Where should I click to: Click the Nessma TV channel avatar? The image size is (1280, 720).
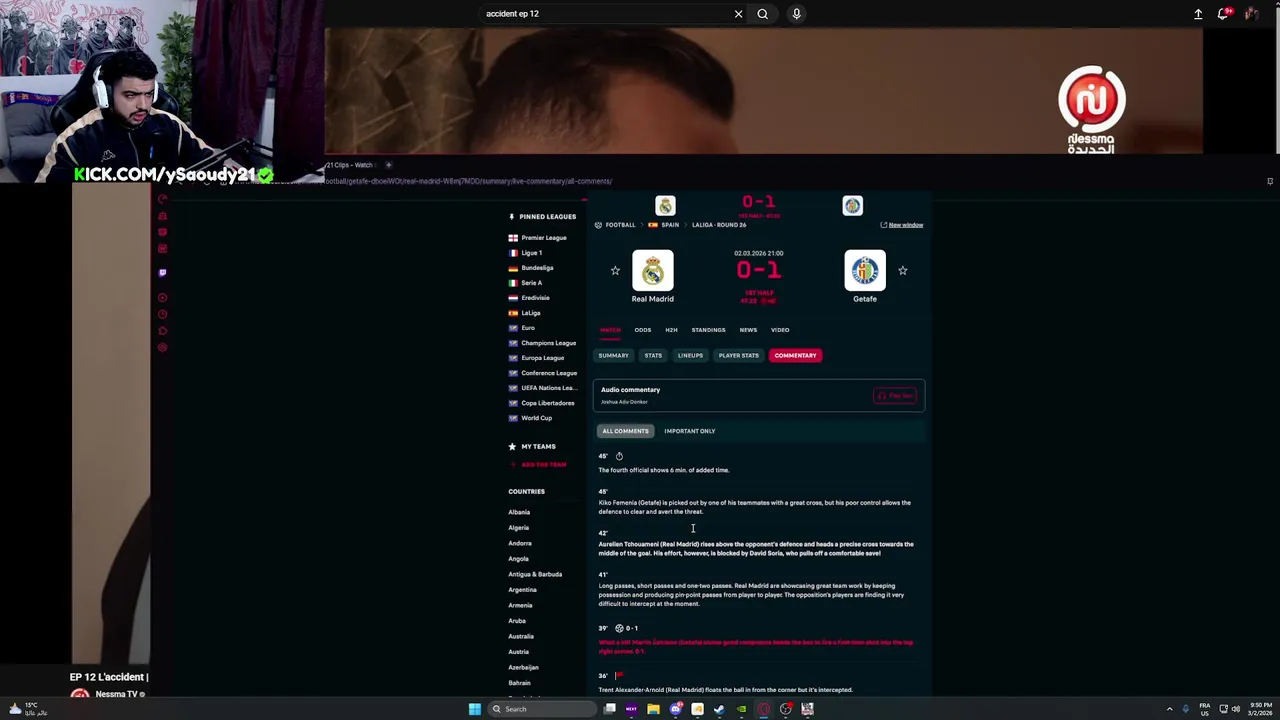point(79,695)
